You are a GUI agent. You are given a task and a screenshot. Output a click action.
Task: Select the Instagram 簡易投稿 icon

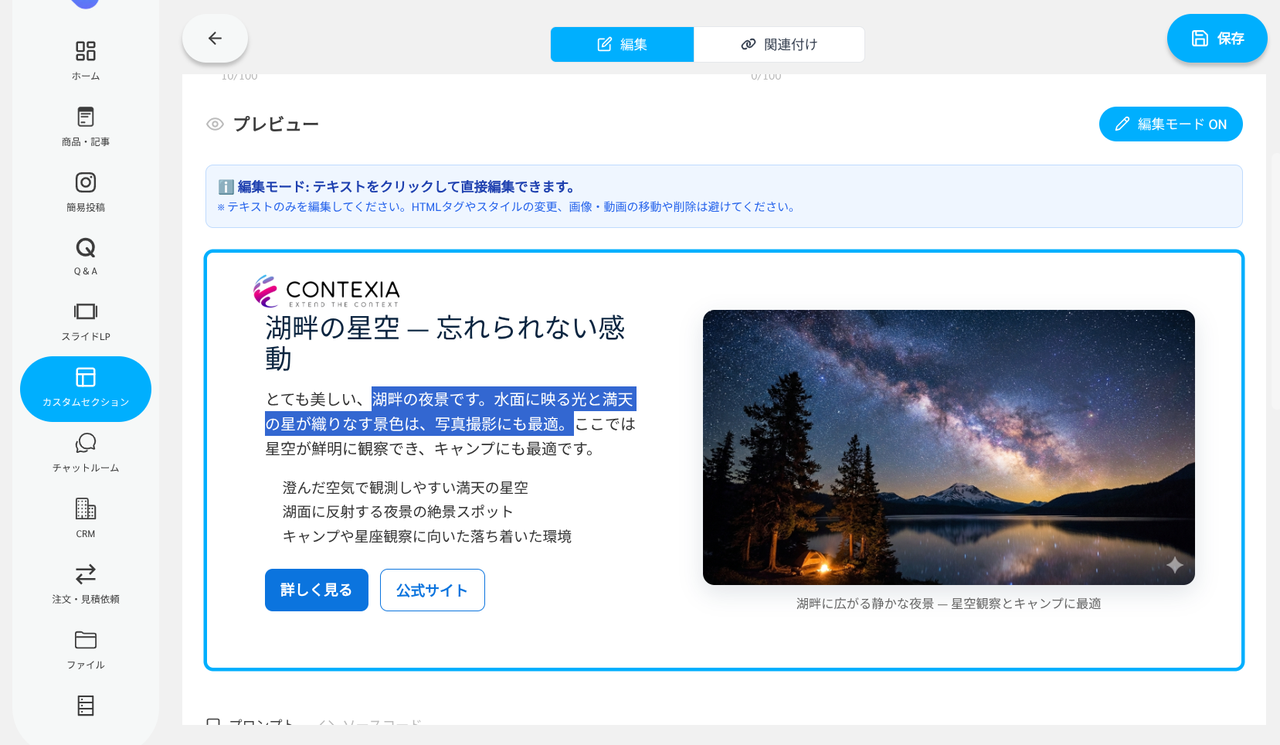click(x=85, y=183)
